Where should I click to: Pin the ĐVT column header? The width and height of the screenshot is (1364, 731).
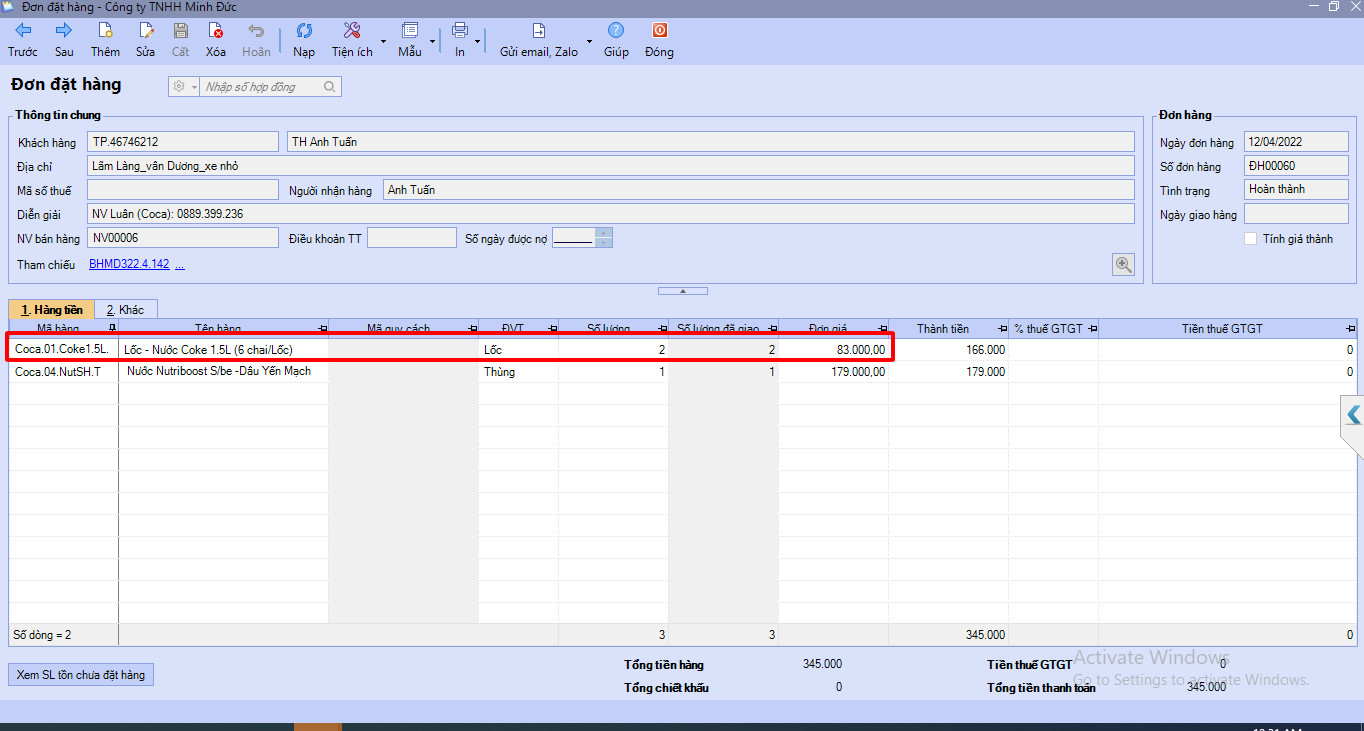552,329
